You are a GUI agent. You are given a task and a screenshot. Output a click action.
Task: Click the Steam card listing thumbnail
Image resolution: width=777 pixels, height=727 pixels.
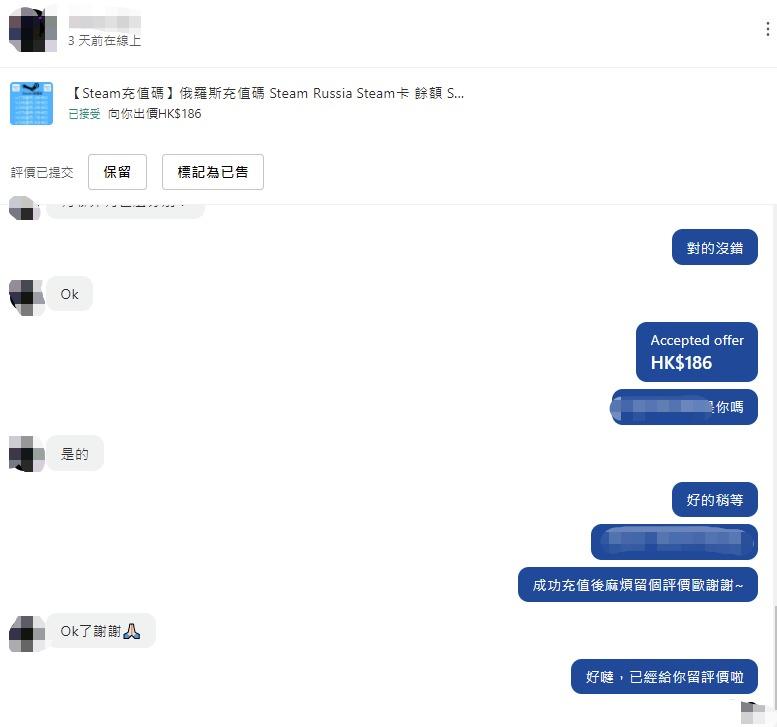[31, 103]
